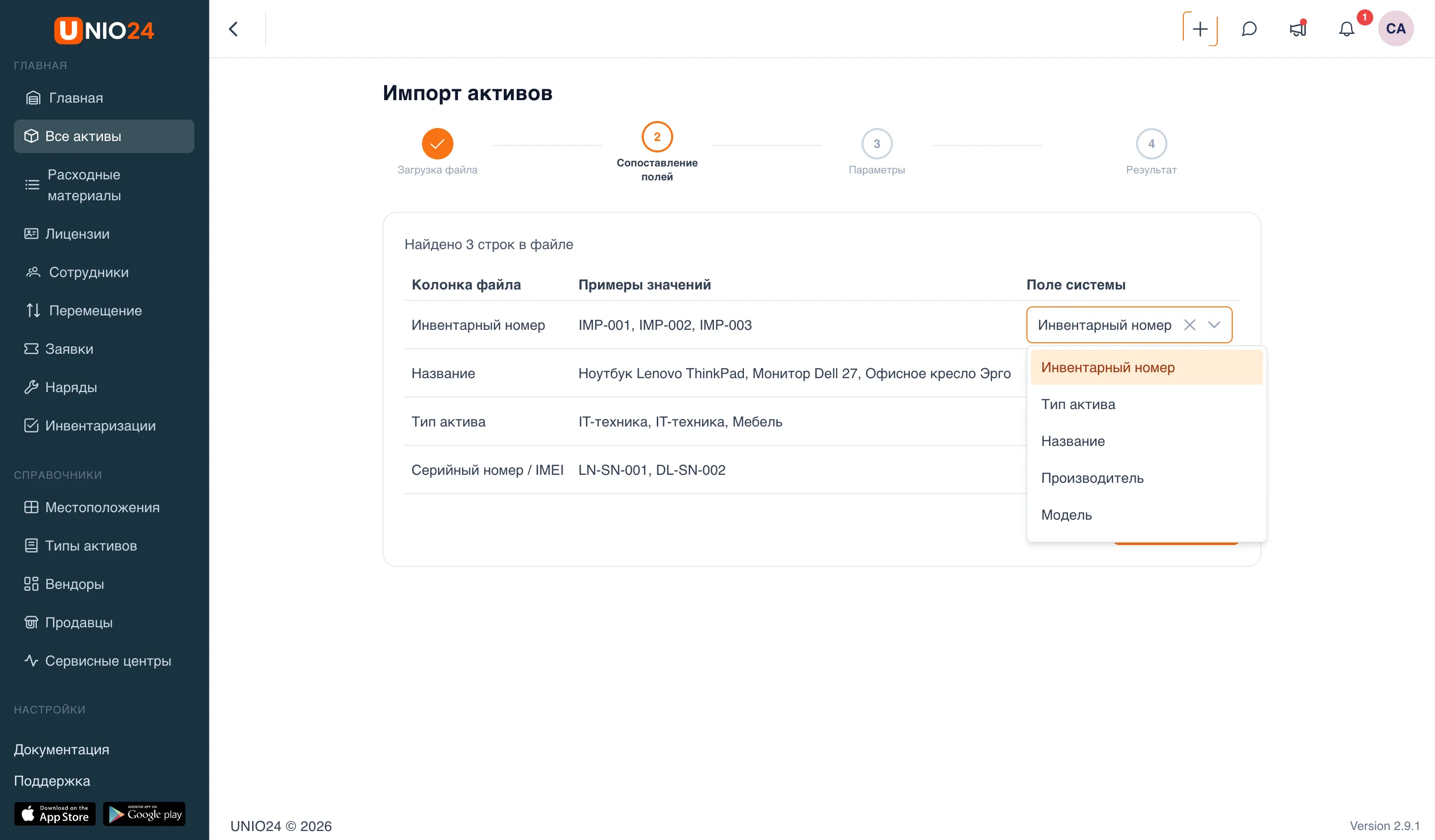Open the Документация link
1435x840 pixels.
pyautogui.click(x=61, y=750)
